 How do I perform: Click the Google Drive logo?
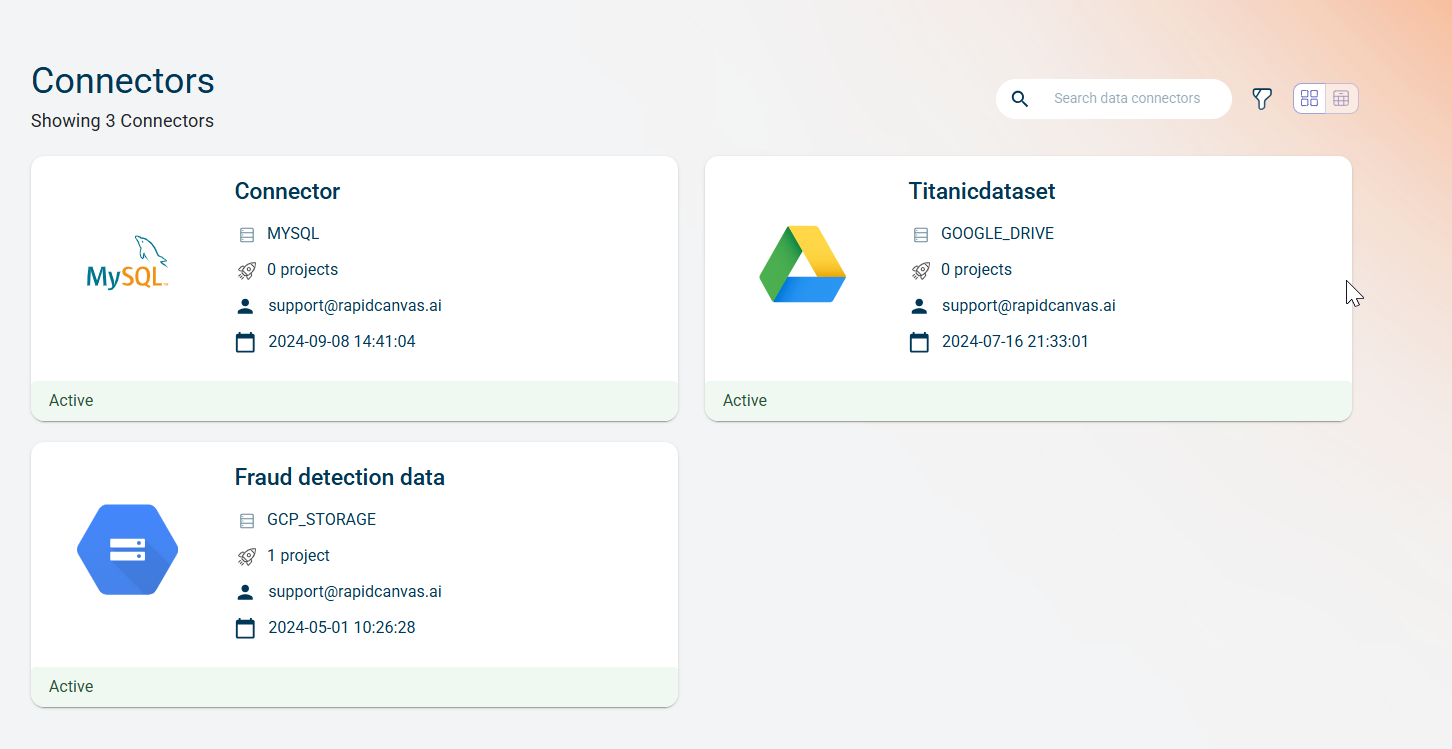coord(802,264)
